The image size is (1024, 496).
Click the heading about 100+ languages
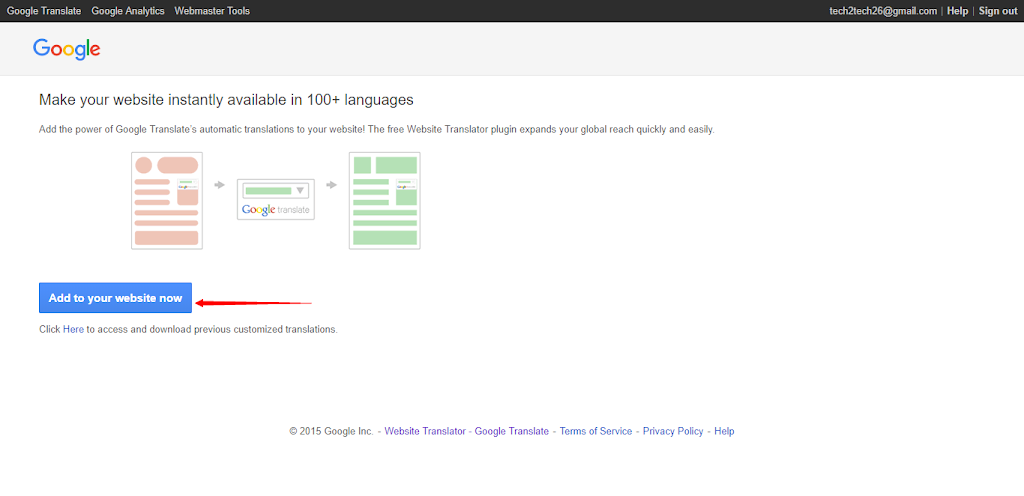(x=226, y=100)
